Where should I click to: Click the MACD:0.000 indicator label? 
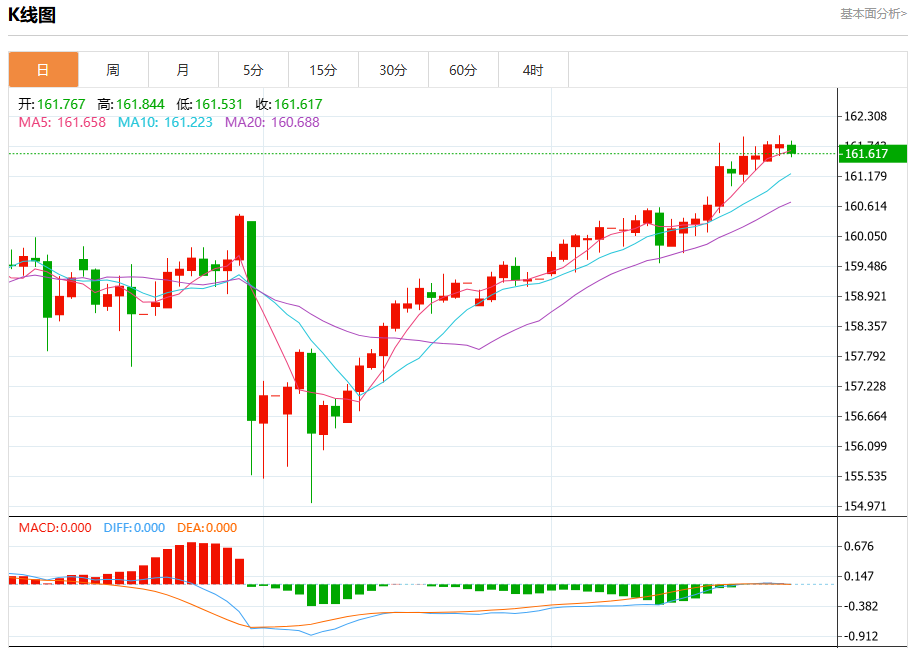(55, 528)
